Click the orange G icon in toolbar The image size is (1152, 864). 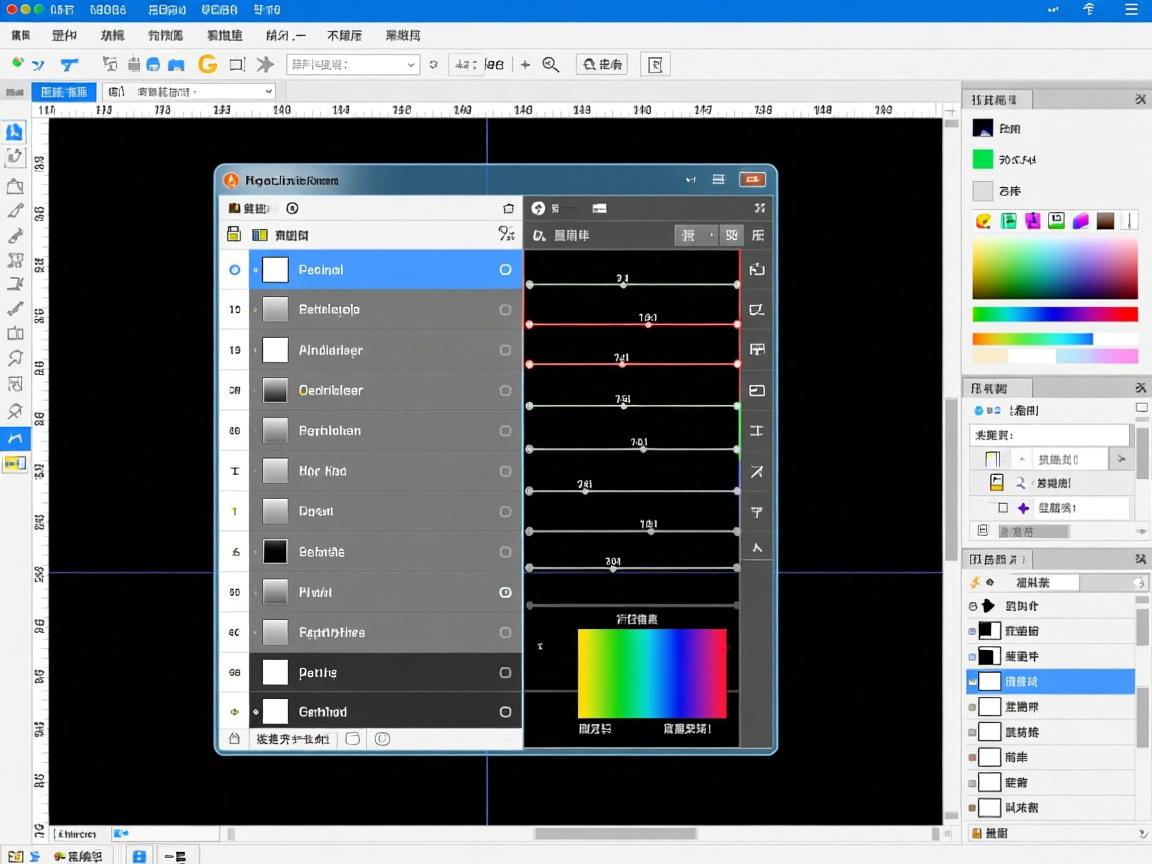(x=208, y=64)
